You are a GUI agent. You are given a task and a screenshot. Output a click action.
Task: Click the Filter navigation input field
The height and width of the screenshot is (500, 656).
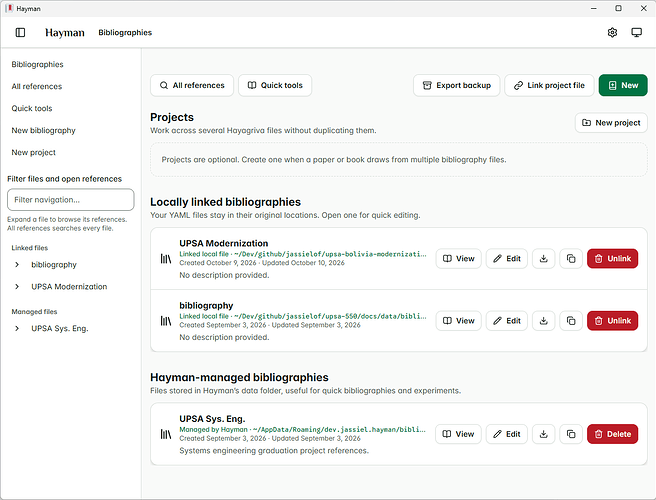pyautogui.click(x=71, y=200)
